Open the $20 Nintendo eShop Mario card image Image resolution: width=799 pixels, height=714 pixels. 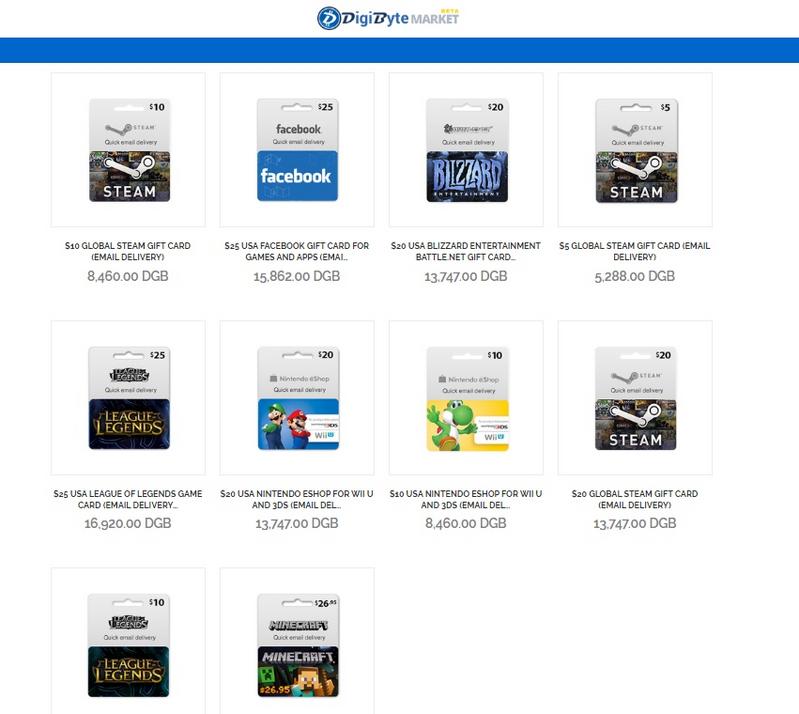click(x=297, y=398)
